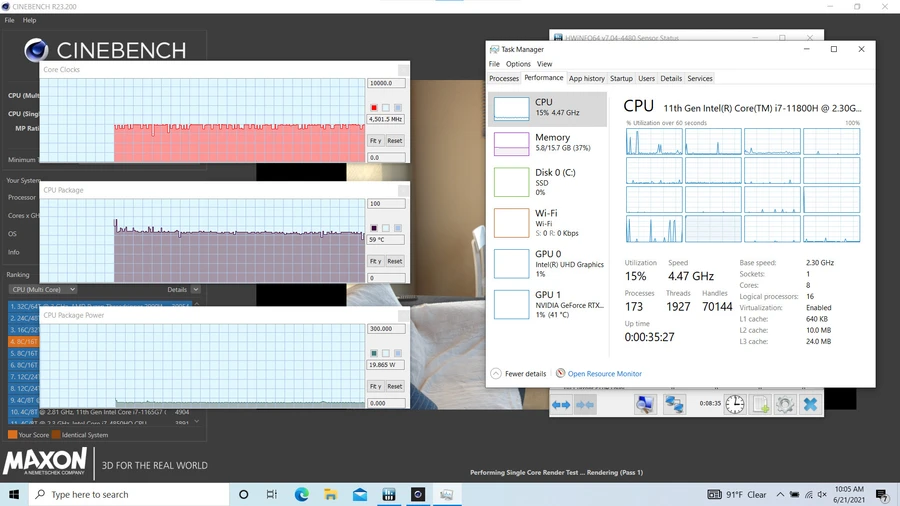900x506 pixels.
Task: Click the Wi-Fi network tray icon
Action: click(808, 495)
